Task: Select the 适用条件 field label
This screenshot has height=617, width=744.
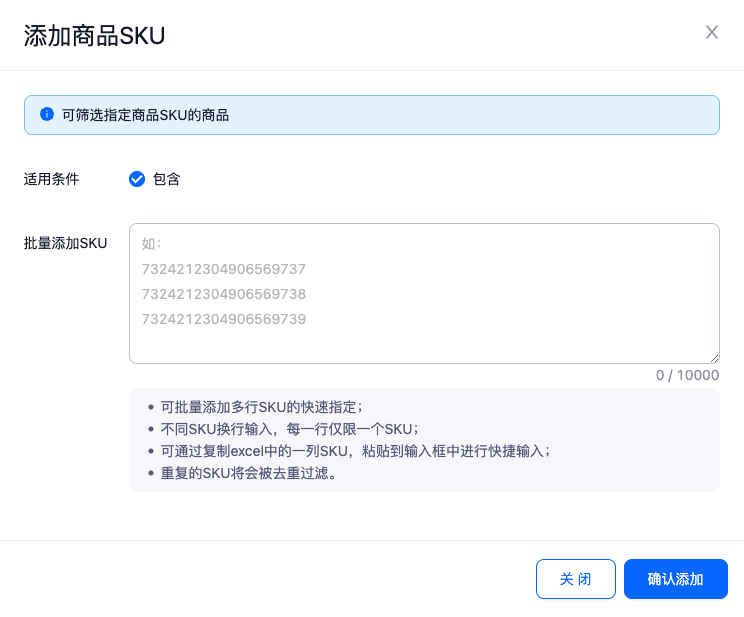Action: (x=51, y=179)
